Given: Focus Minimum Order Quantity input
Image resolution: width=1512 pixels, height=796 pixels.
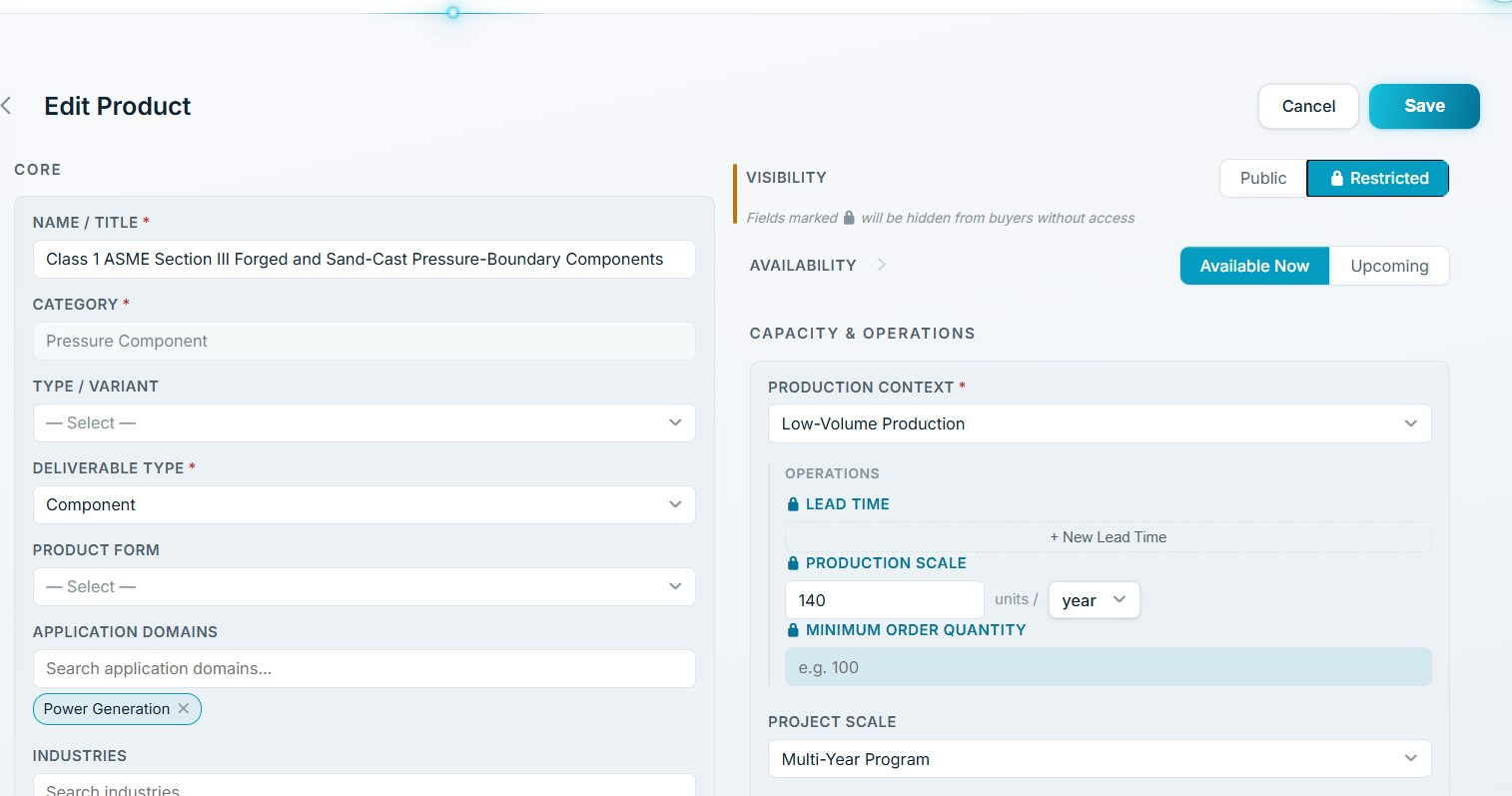Looking at the screenshot, I should 1108,667.
